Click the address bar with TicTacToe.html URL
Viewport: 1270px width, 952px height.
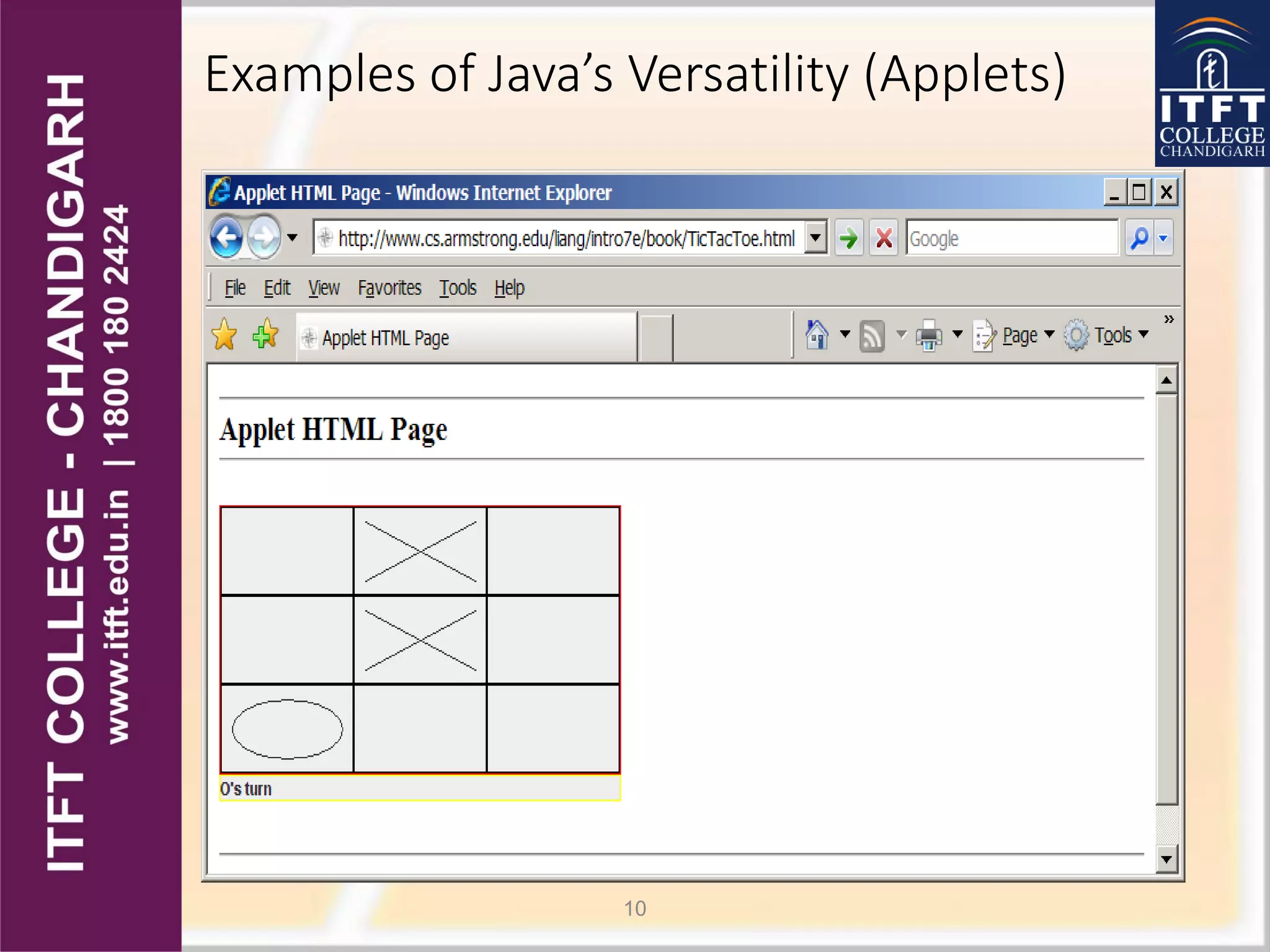pos(559,237)
